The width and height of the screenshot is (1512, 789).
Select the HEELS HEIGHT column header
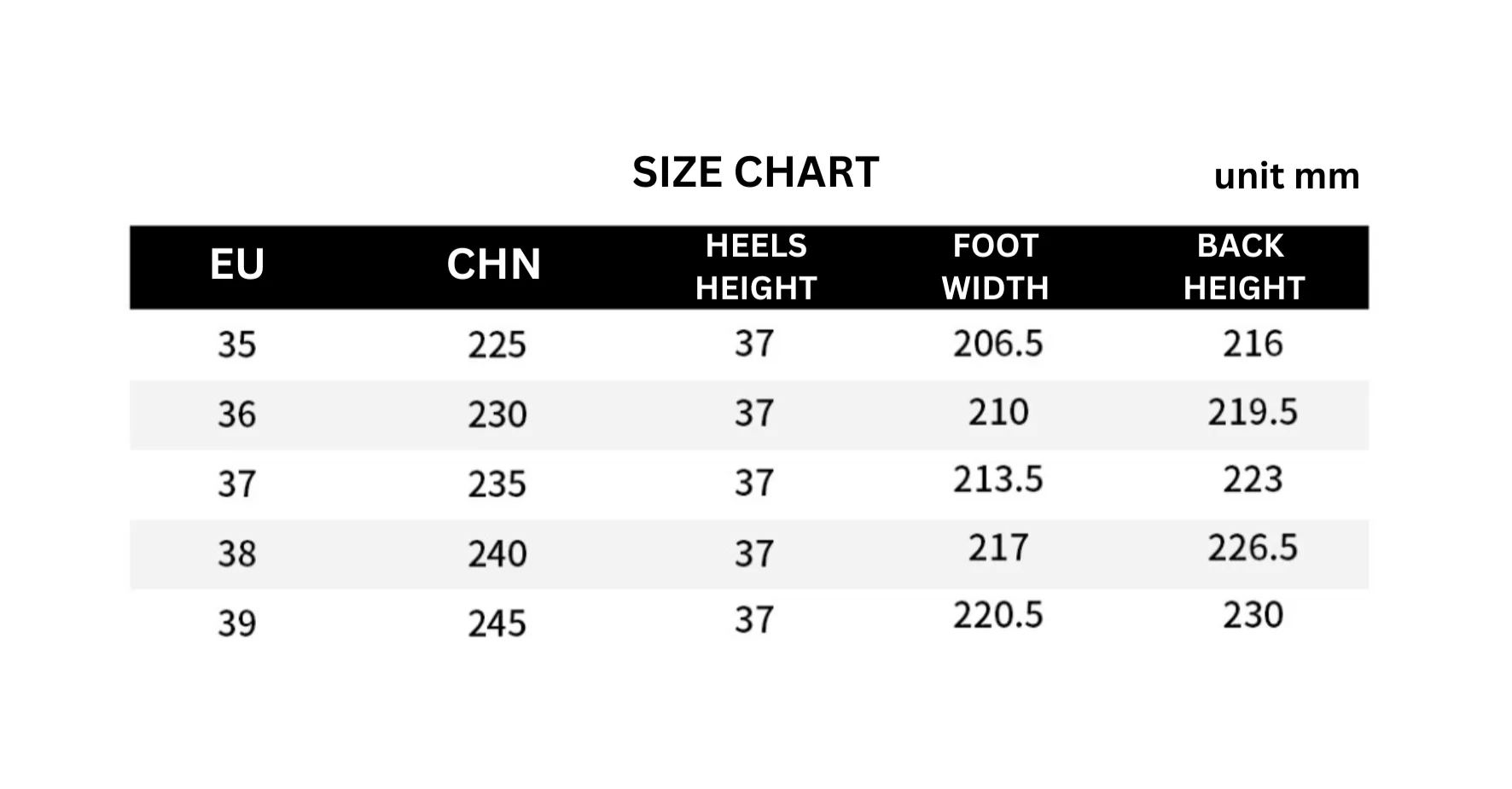pos(756,267)
